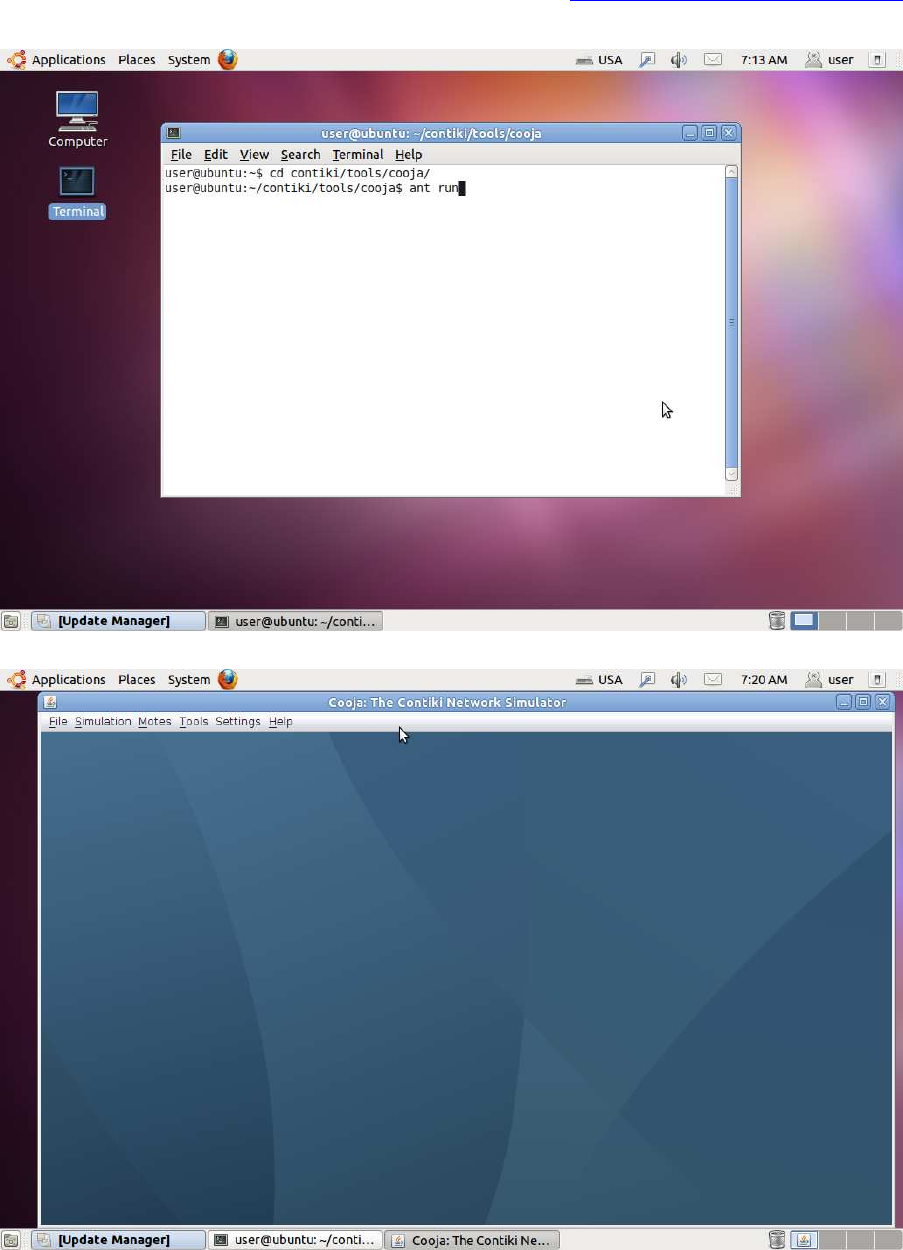
Task: Click the 7:13 AM clock
Action: (764, 60)
